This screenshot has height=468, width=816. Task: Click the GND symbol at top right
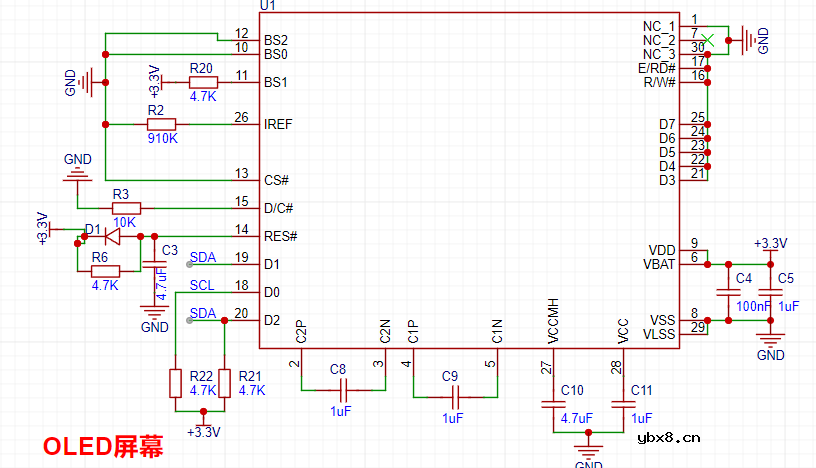point(747,41)
